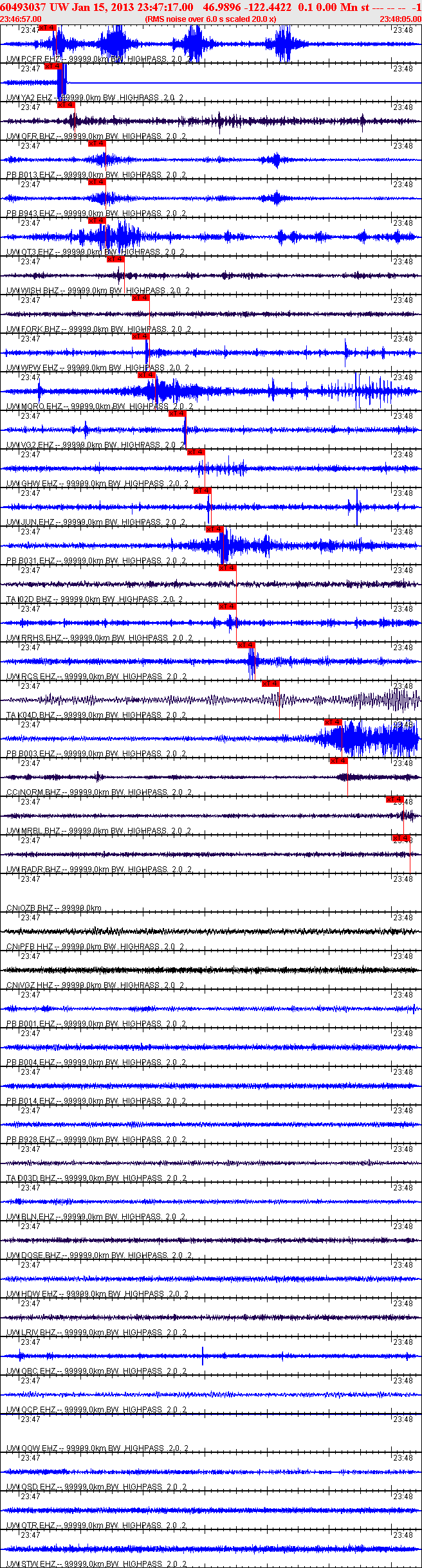The width and height of the screenshot is (422, 1568).
Task: Select the PB B013 EHZ station label
Action: click(x=32, y=175)
